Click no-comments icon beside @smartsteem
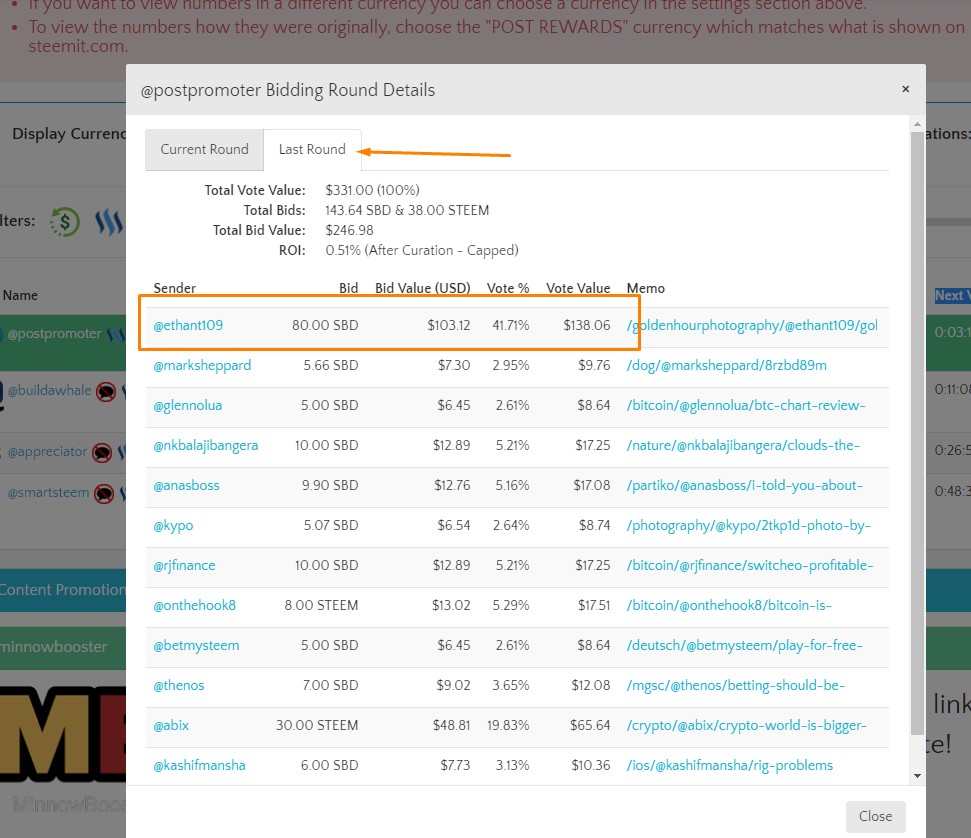 (x=104, y=493)
